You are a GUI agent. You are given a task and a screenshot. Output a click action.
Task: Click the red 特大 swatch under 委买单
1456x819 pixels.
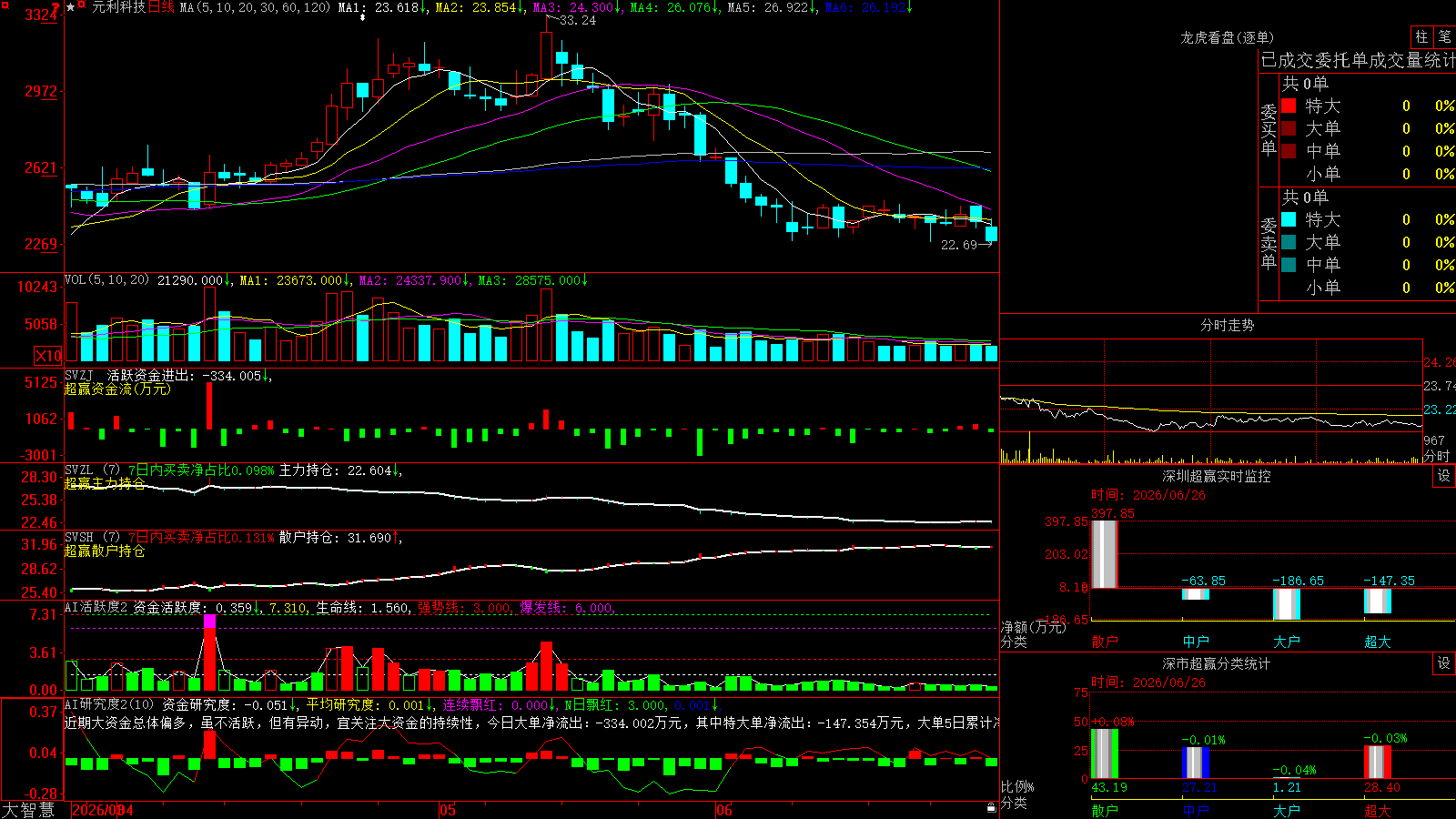pyautogui.click(x=1289, y=106)
